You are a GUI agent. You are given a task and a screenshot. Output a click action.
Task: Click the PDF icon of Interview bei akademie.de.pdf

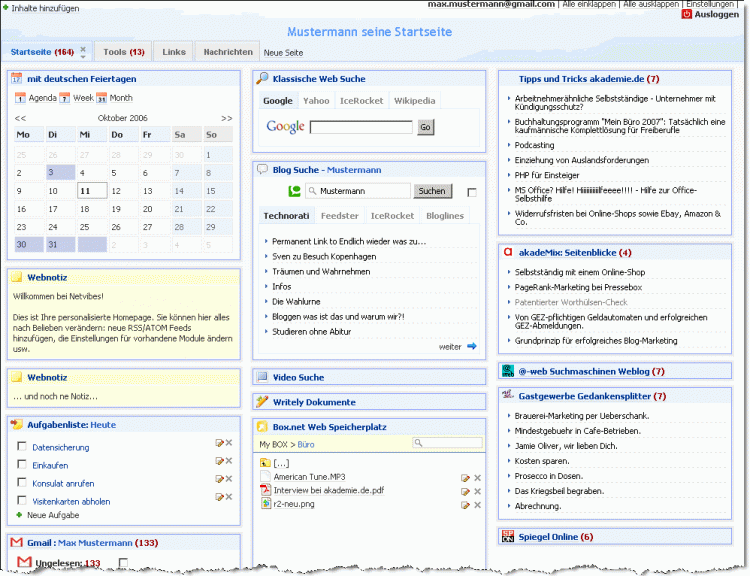coord(266,490)
